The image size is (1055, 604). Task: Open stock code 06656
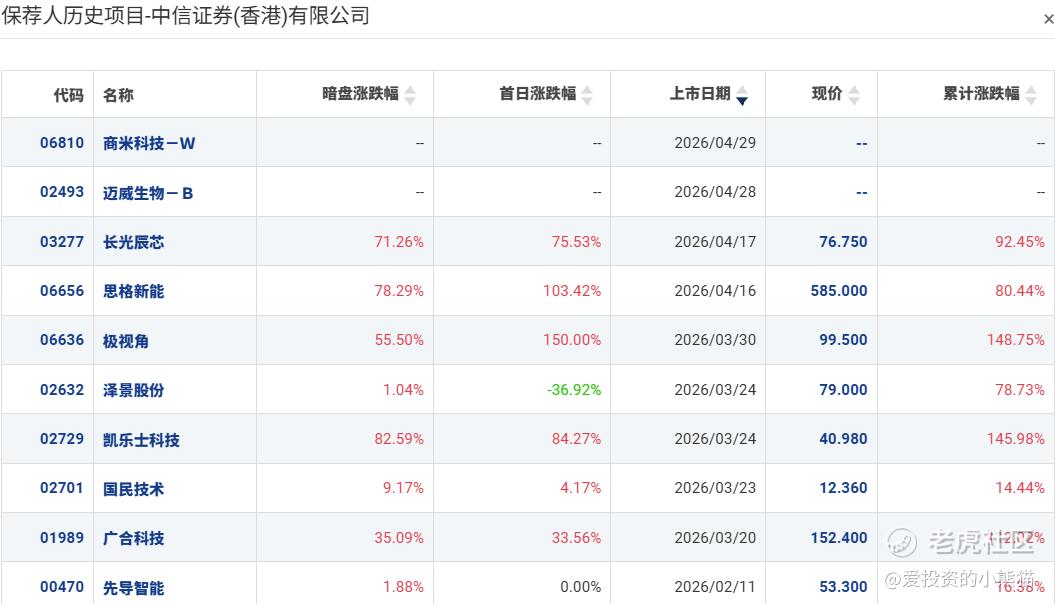[62, 291]
